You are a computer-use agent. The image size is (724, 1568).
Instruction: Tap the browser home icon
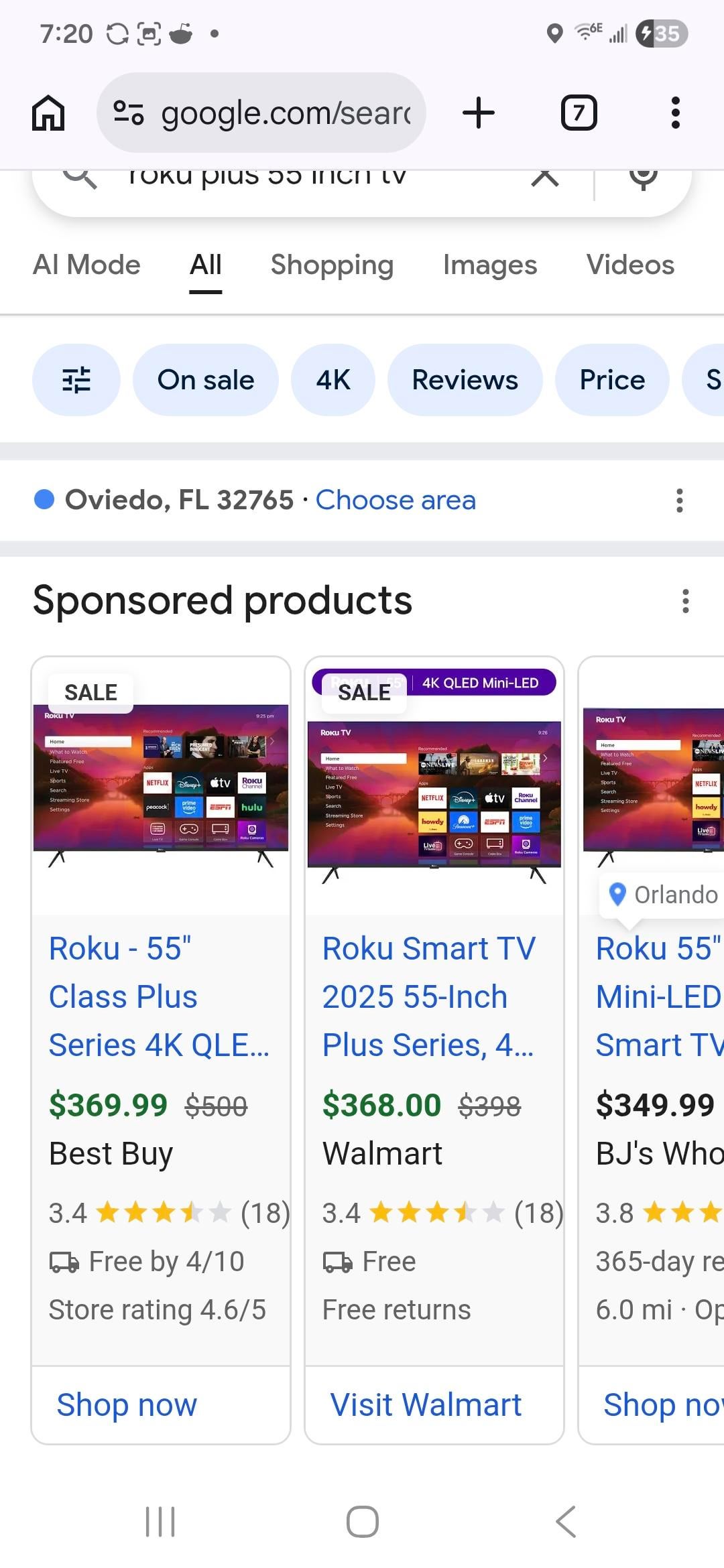click(x=48, y=113)
